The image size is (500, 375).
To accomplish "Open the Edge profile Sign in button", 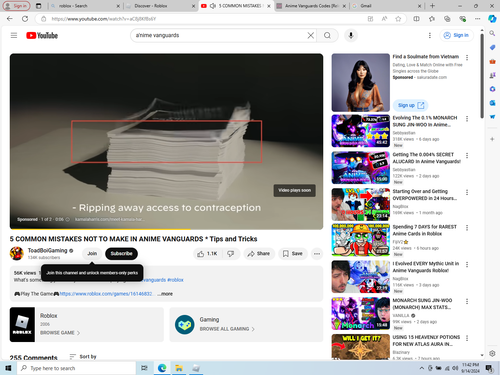I will point(16,6).
